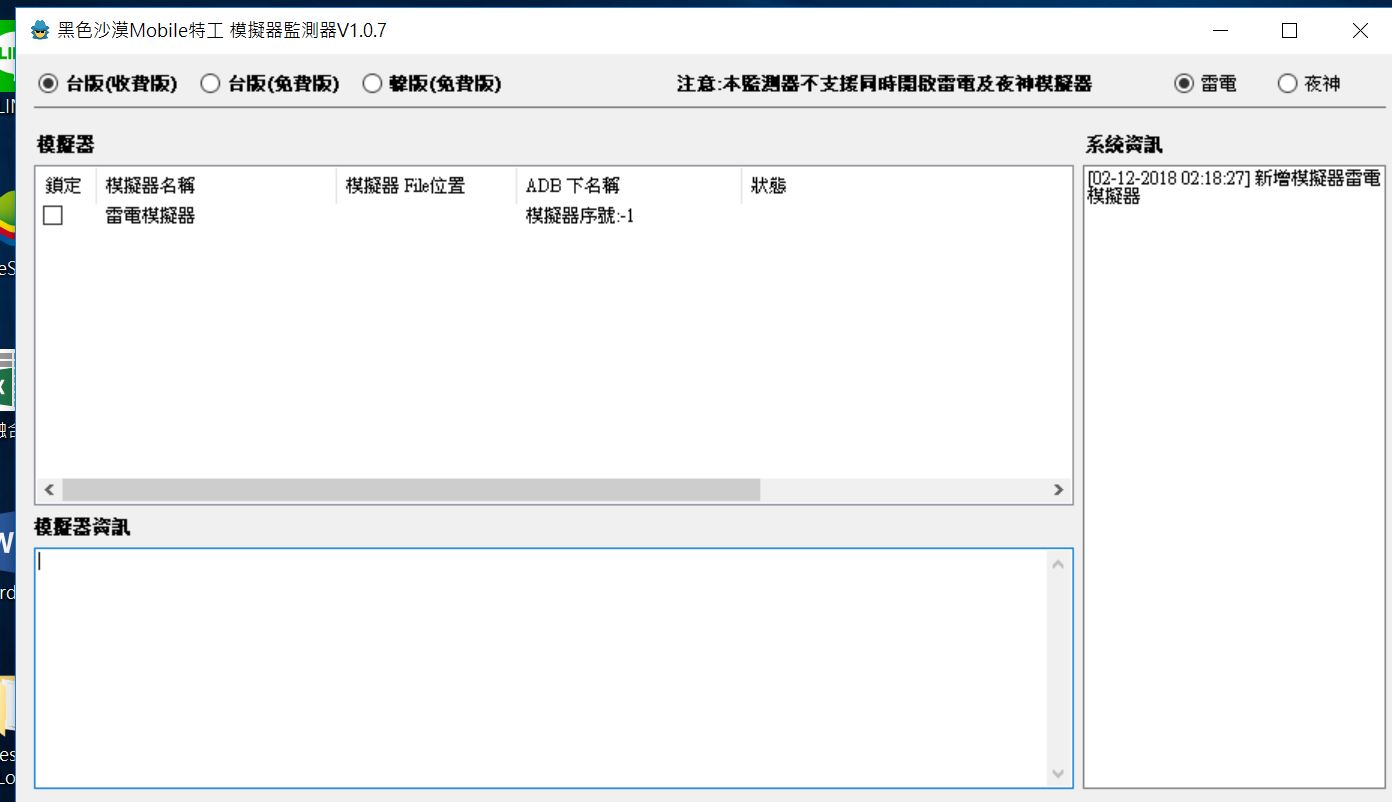Click the 模擬器名稱 column header
Image resolution: width=1392 pixels, height=802 pixels.
click(x=216, y=186)
